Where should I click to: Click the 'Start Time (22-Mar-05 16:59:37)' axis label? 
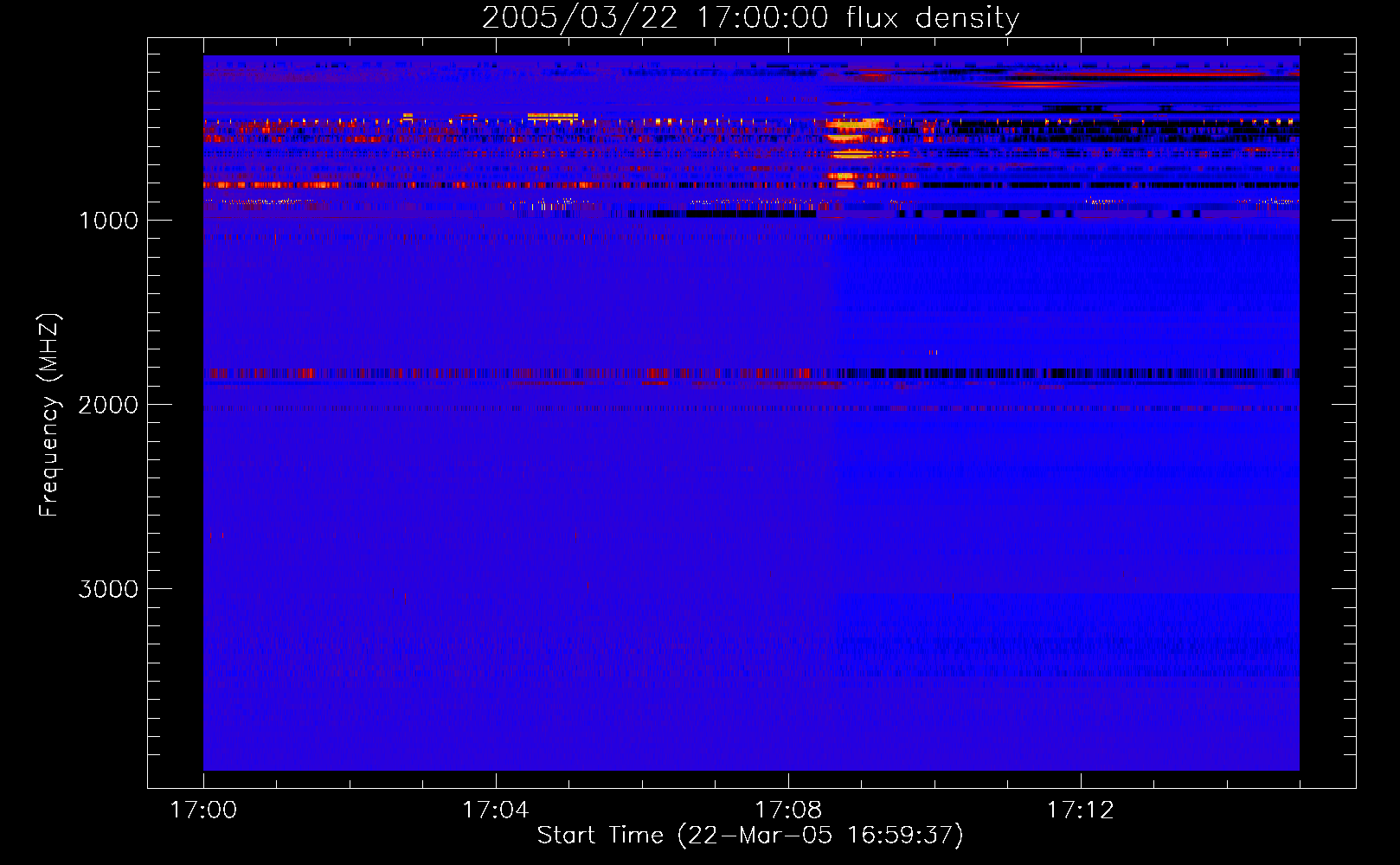(750, 836)
